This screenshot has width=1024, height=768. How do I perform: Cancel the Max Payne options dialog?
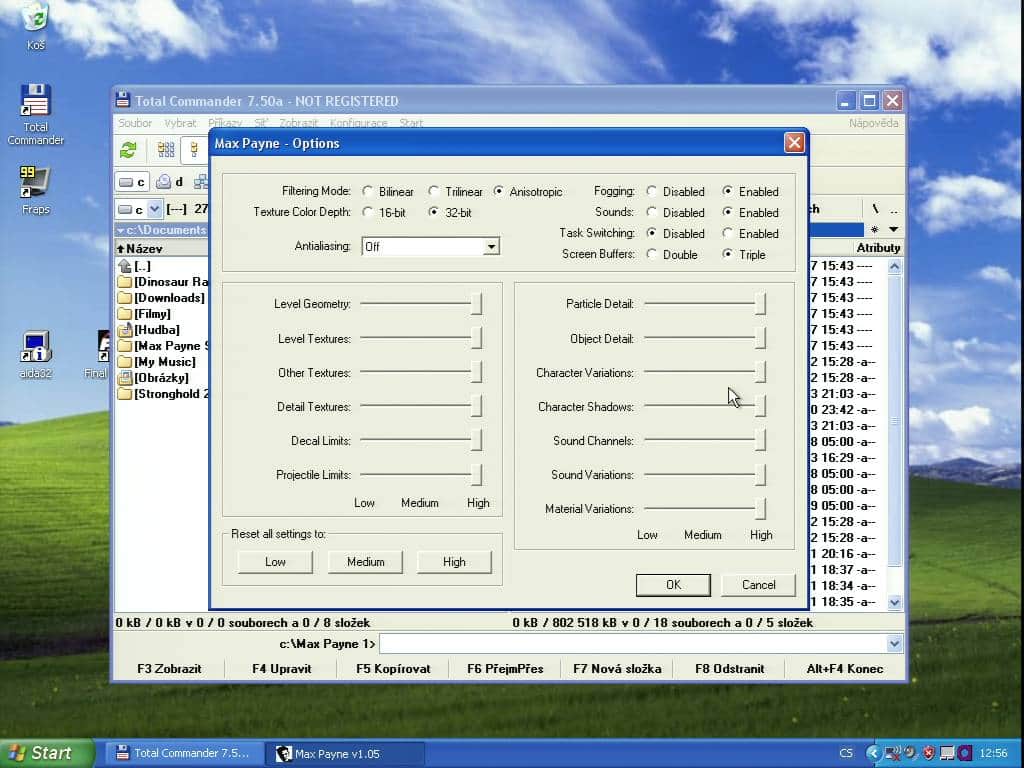coord(758,584)
